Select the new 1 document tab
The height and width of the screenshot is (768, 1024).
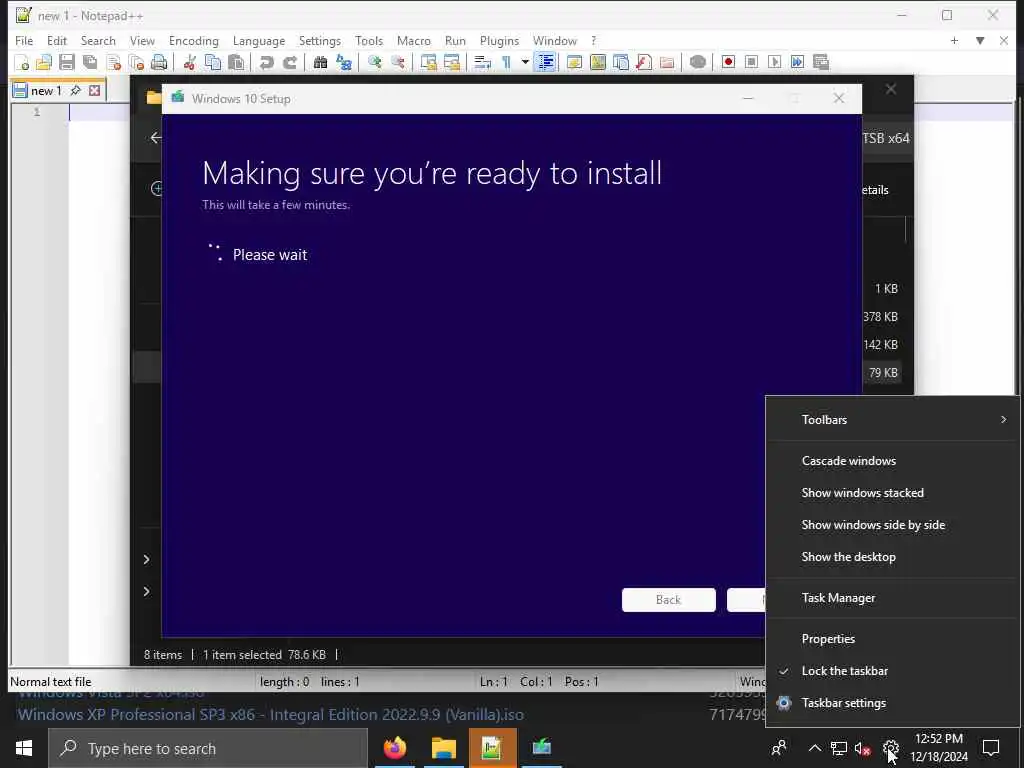tap(46, 91)
